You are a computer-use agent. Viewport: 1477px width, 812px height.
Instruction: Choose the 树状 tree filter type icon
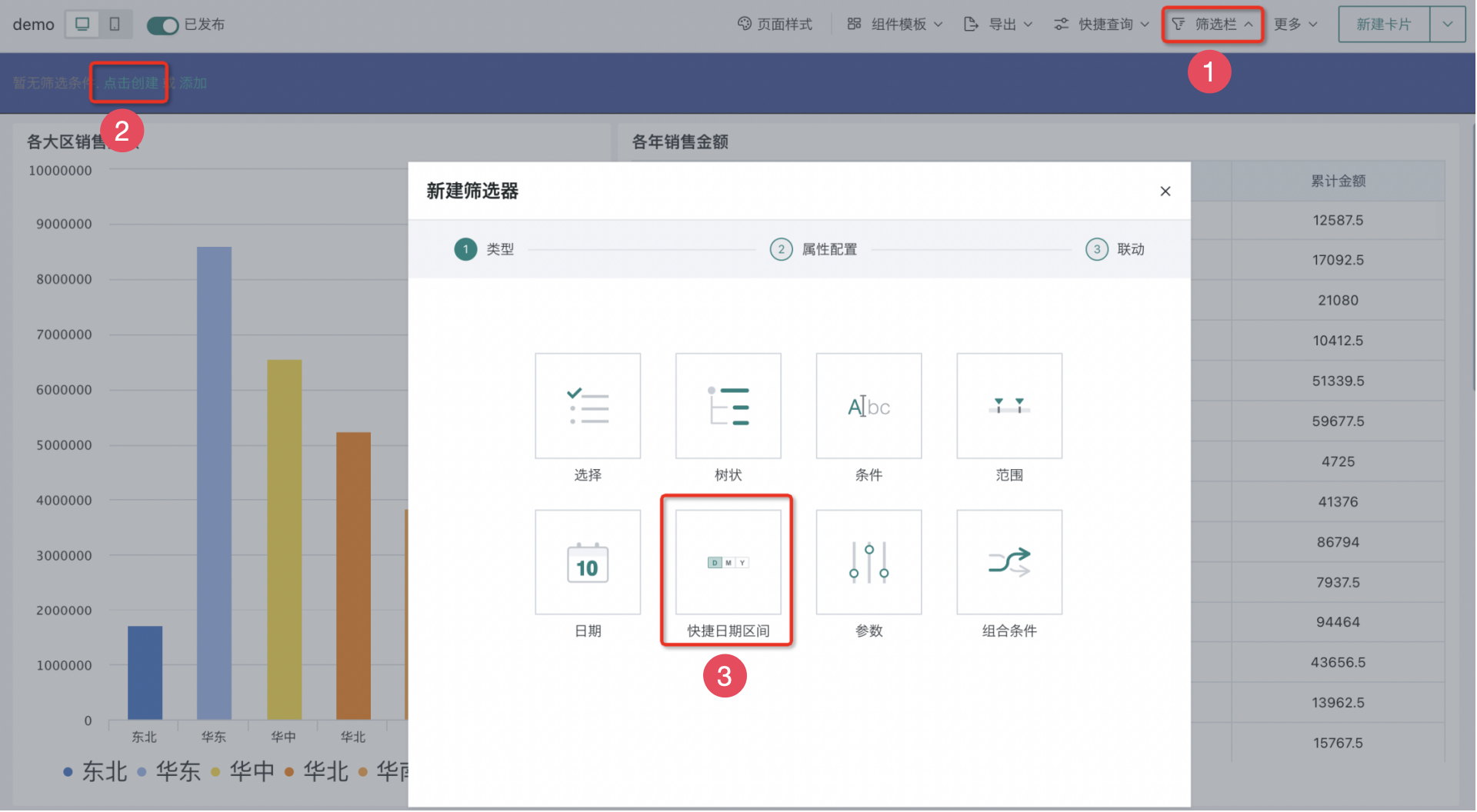click(x=728, y=406)
